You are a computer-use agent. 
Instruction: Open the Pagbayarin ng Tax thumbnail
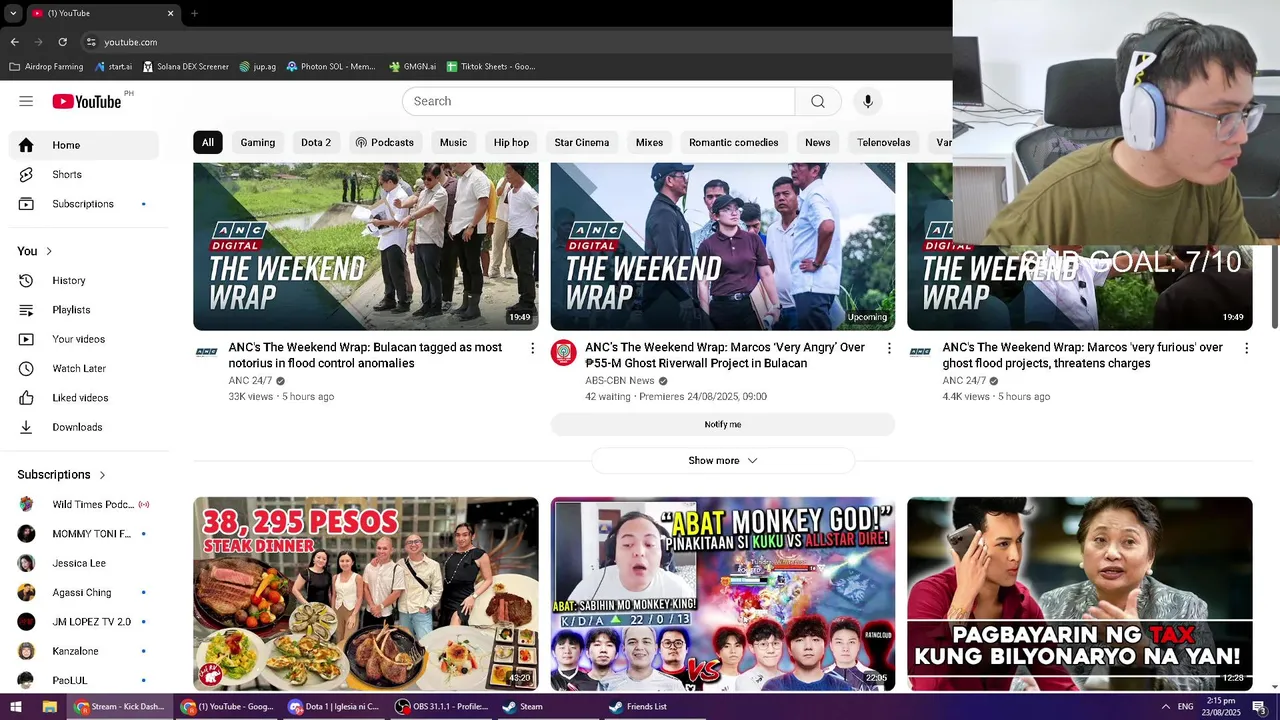1080,594
